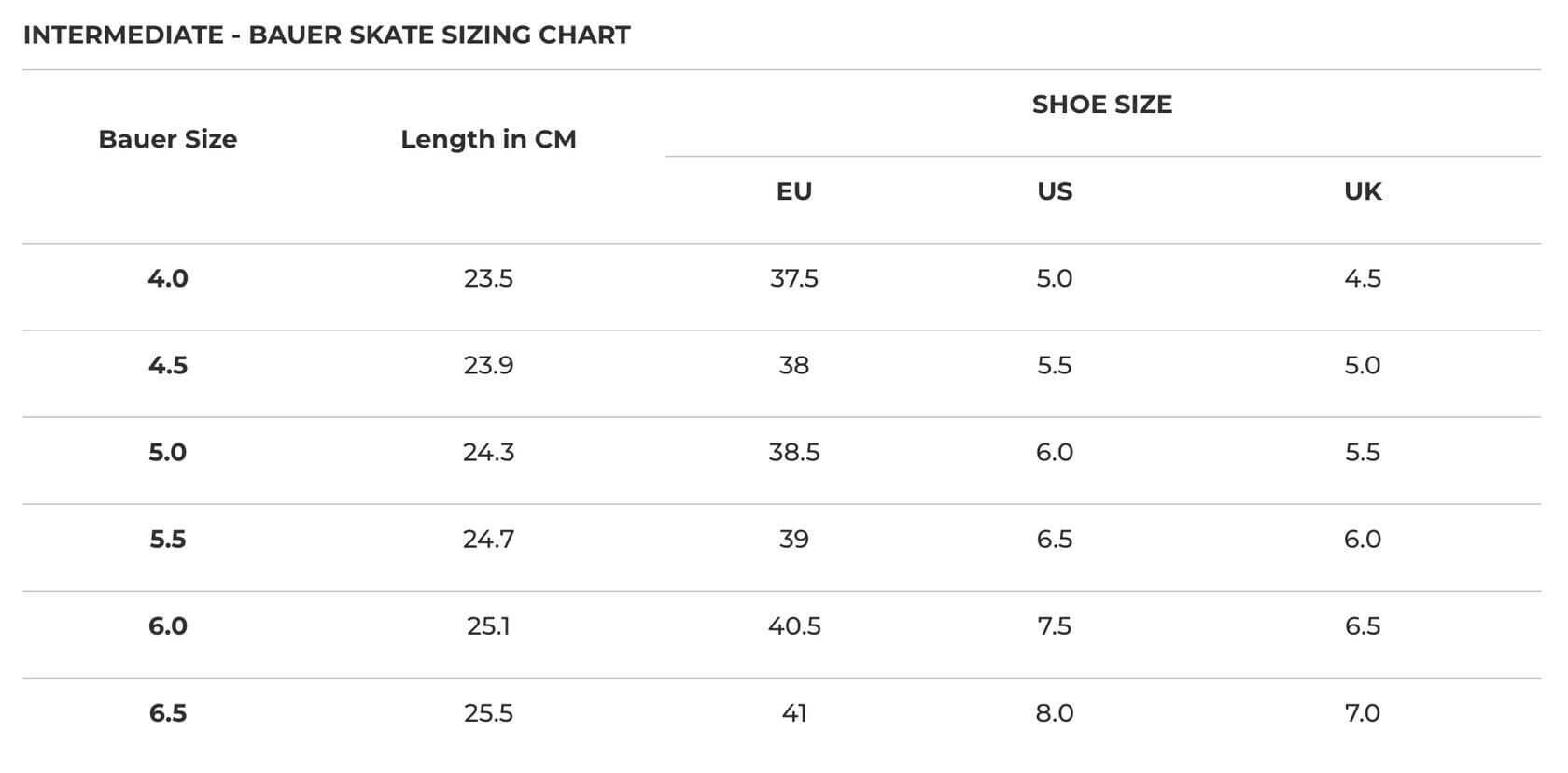Click the 25.1 length cell
Viewport: 1568px width, 773px height.
click(x=488, y=625)
